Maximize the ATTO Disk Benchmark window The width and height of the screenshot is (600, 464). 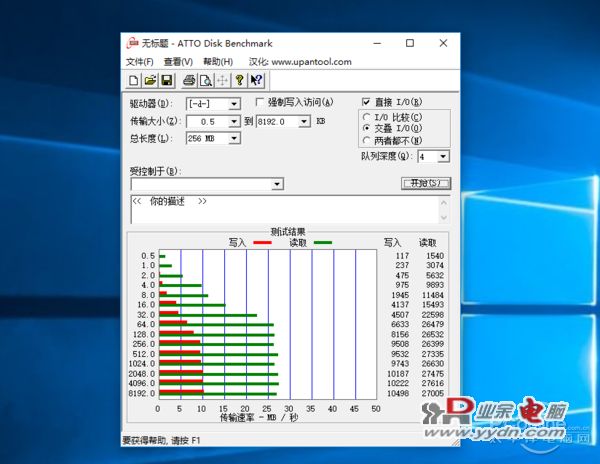point(410,43)
